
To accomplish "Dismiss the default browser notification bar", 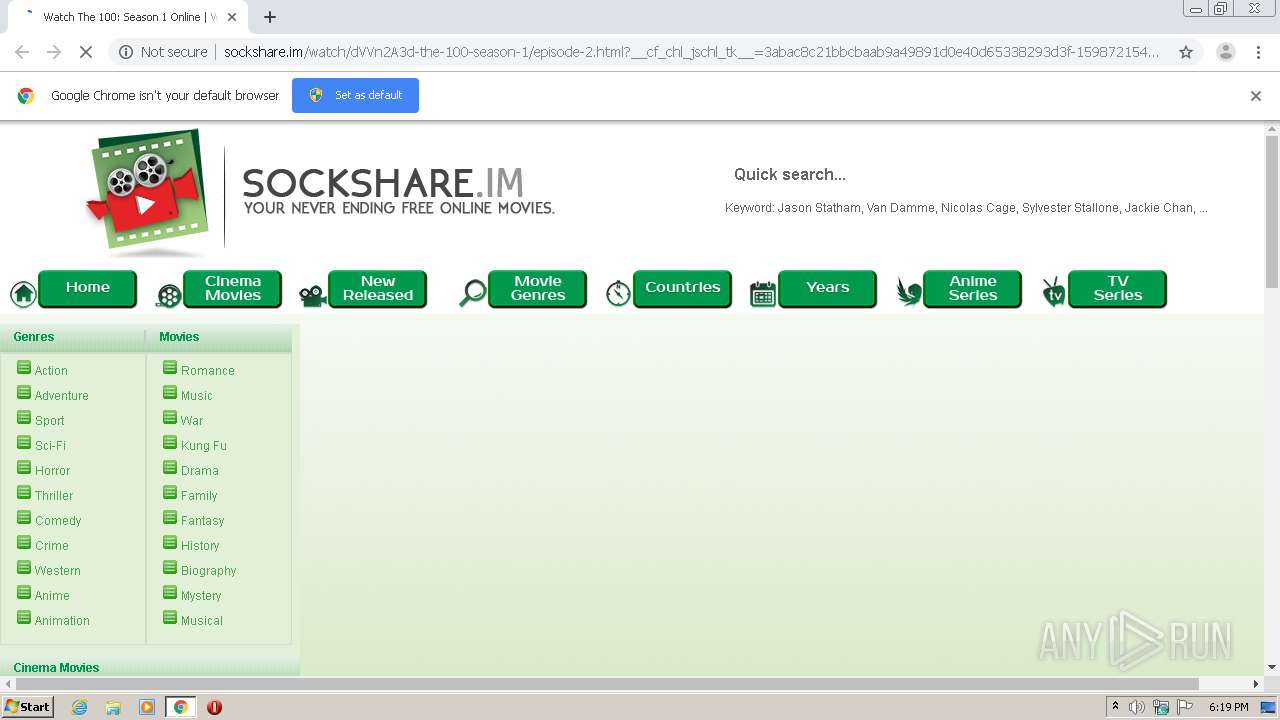I will point(1256,96).
